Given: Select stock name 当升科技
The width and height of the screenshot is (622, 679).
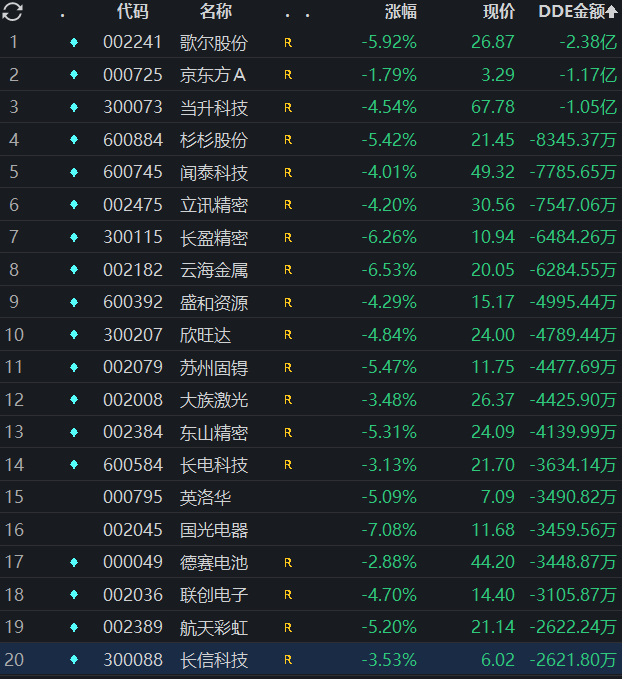Looking at the screenshot, I should [x=214, y=107].
